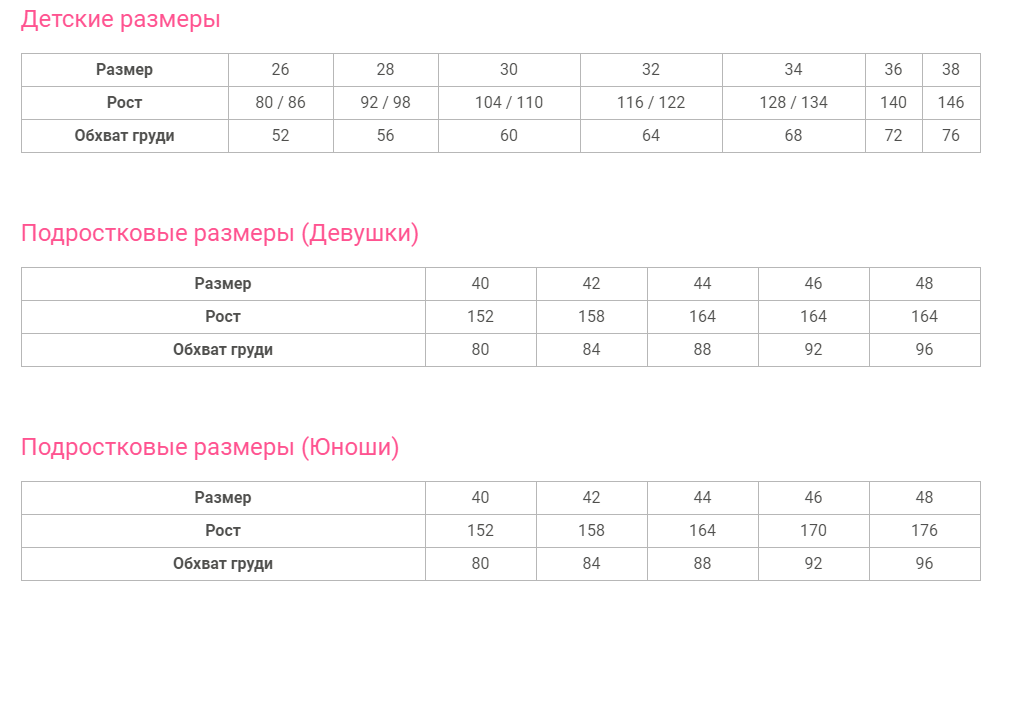Select height 146 in the children's table

pos(950,103)
